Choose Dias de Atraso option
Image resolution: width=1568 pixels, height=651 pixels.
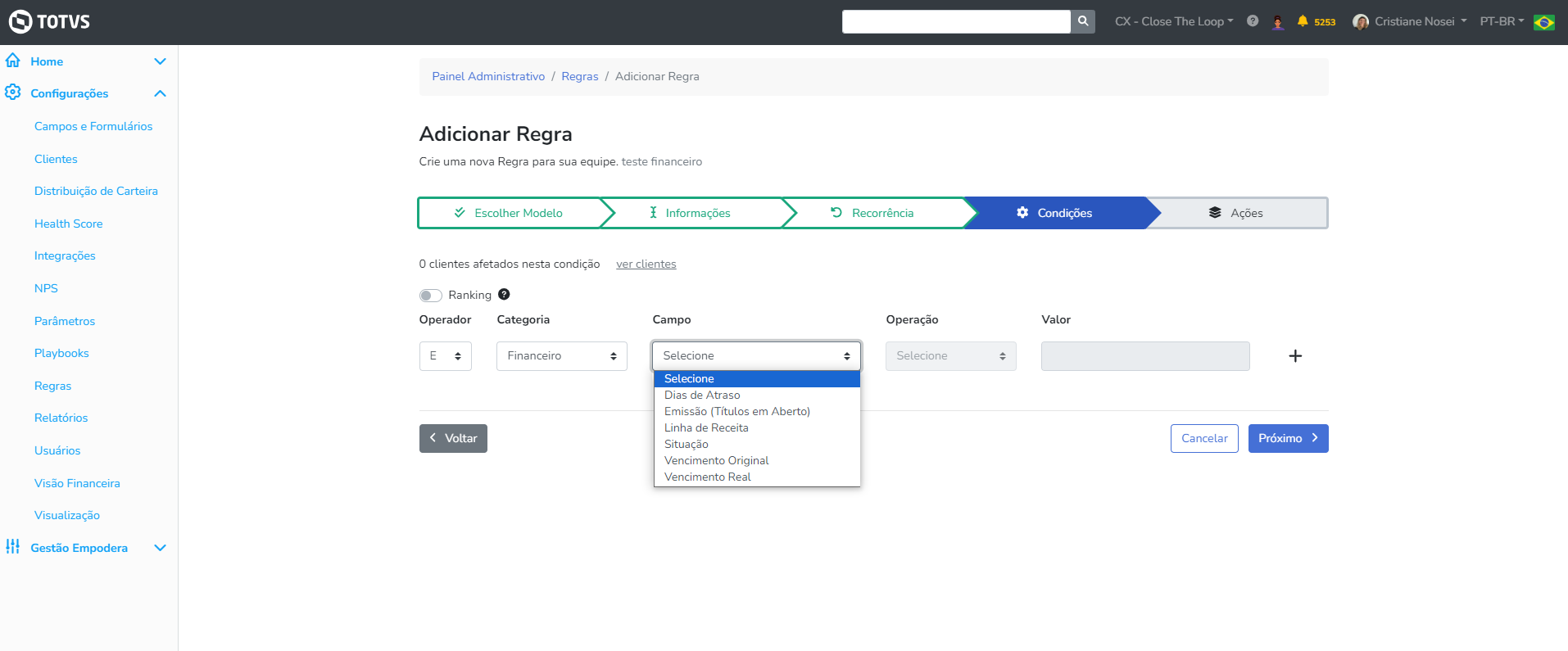pos(702,396)
